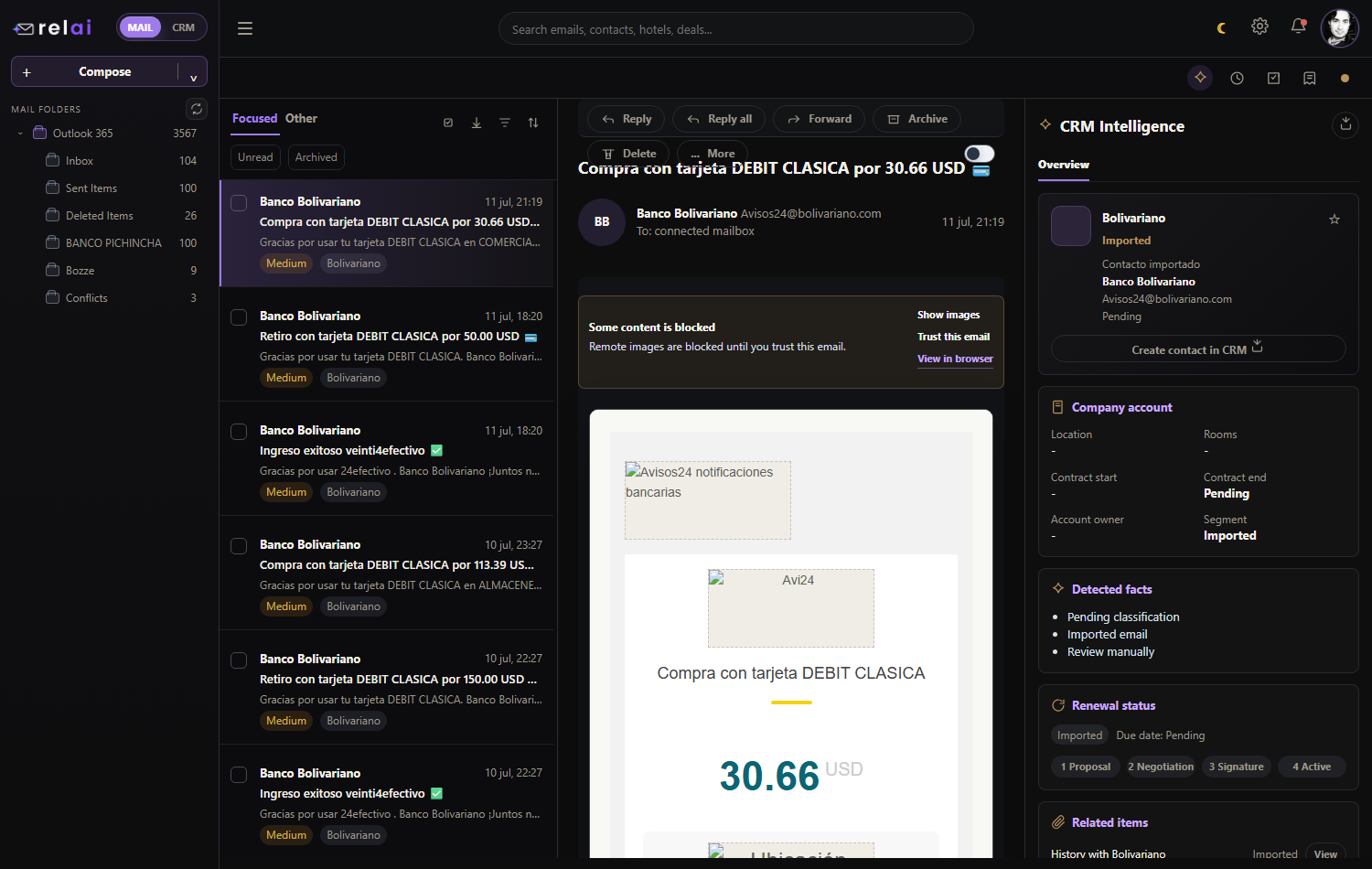Click the sort order arrows icon

[x=533, y=123]
